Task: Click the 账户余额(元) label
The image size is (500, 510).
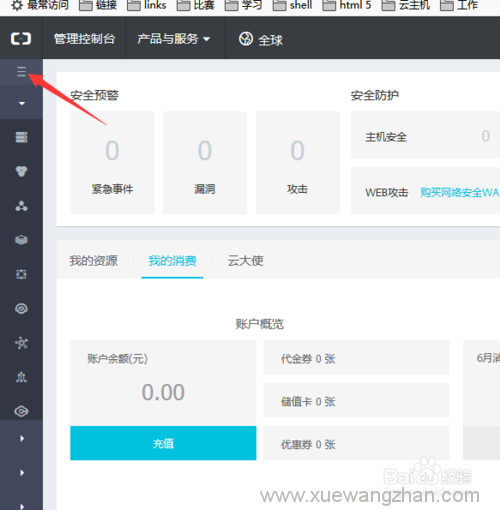Action: click(x=117, y=359)
